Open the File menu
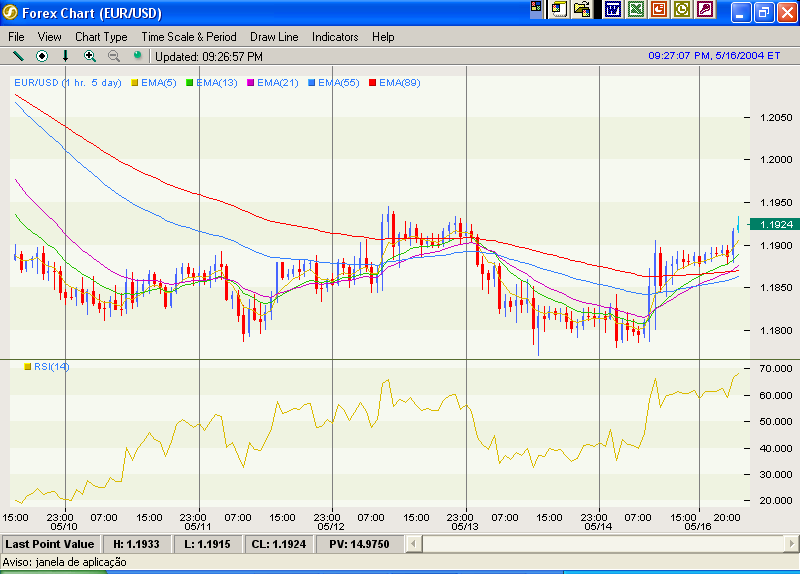Viewport: 800px width, 574px height. pos(16,37)
